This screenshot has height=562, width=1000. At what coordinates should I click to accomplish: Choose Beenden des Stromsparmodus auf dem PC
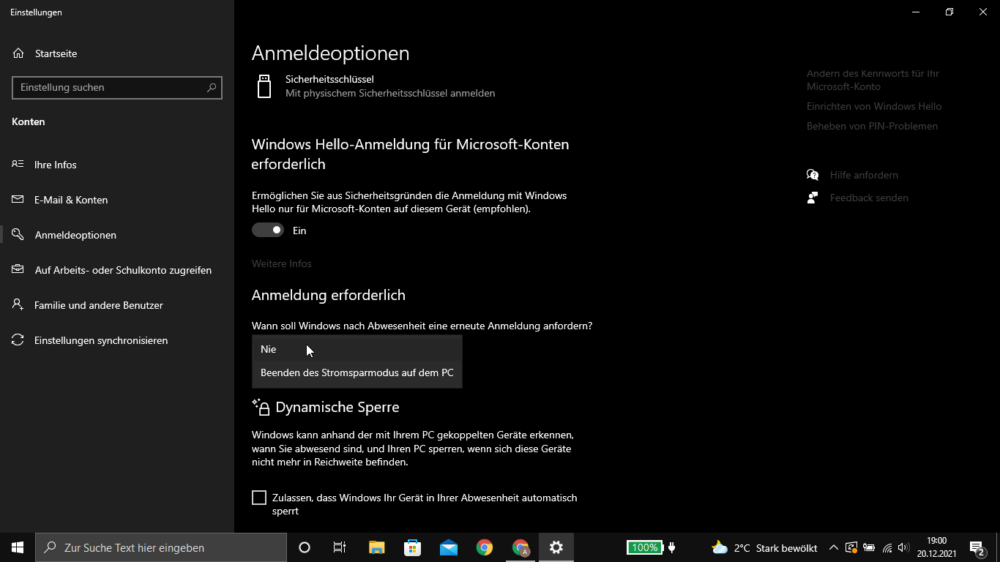pos(357,373)
